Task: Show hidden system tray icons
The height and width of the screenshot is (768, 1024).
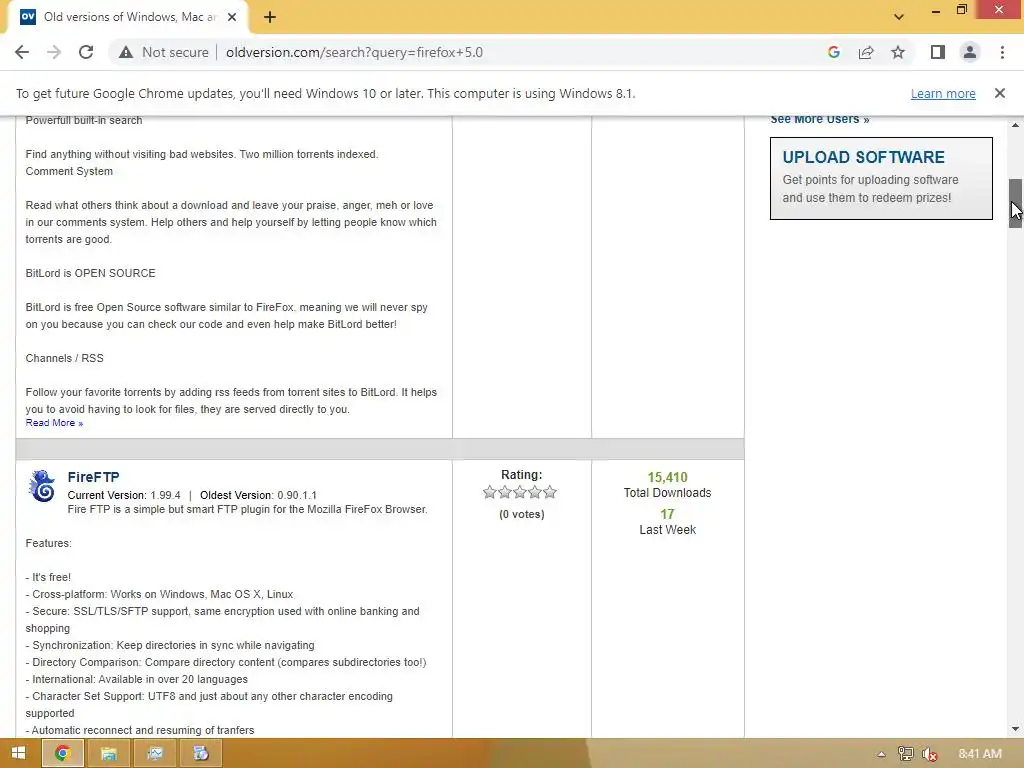Action: pos(881,754)
